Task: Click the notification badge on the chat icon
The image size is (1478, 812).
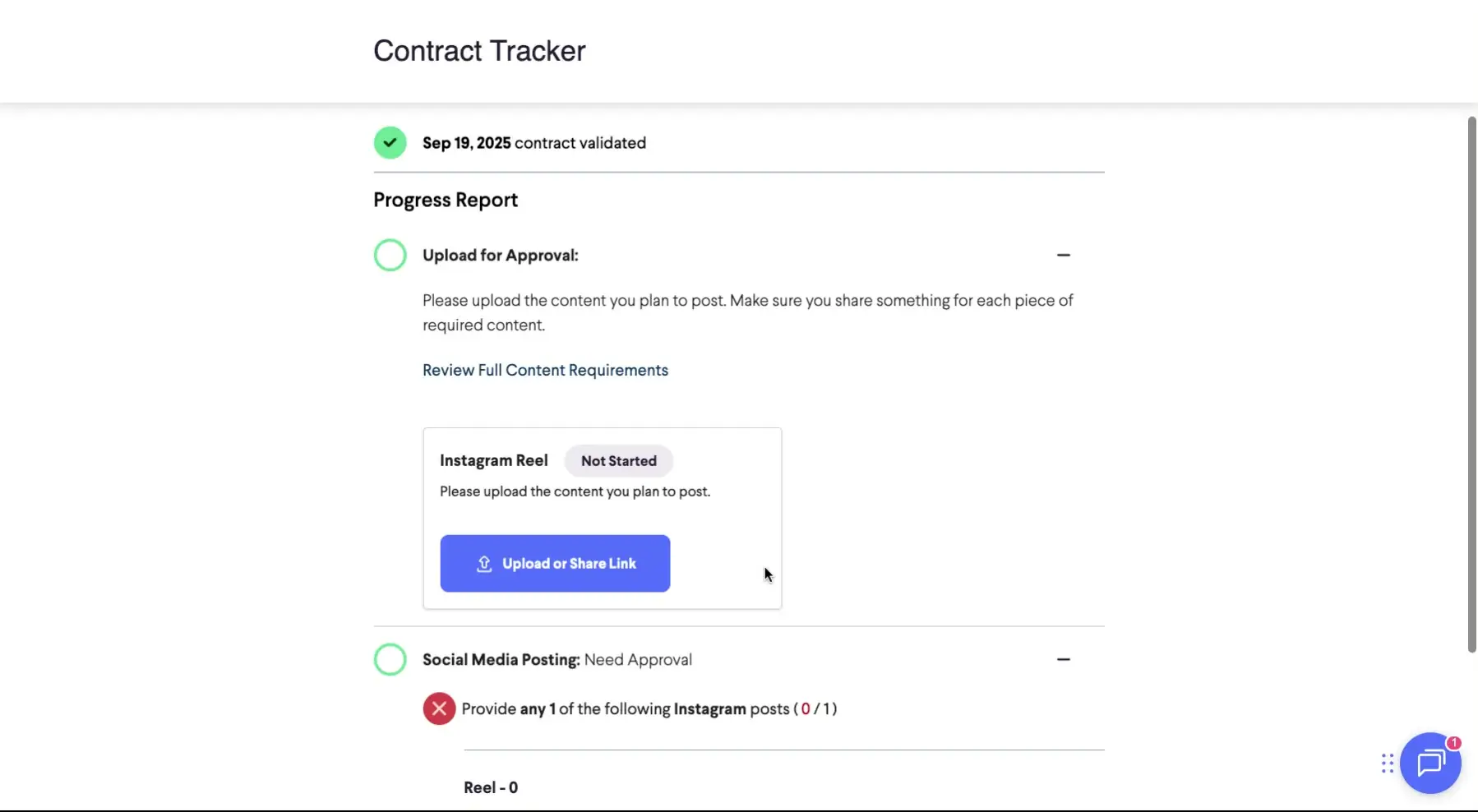Action: tap(1453, 742)
